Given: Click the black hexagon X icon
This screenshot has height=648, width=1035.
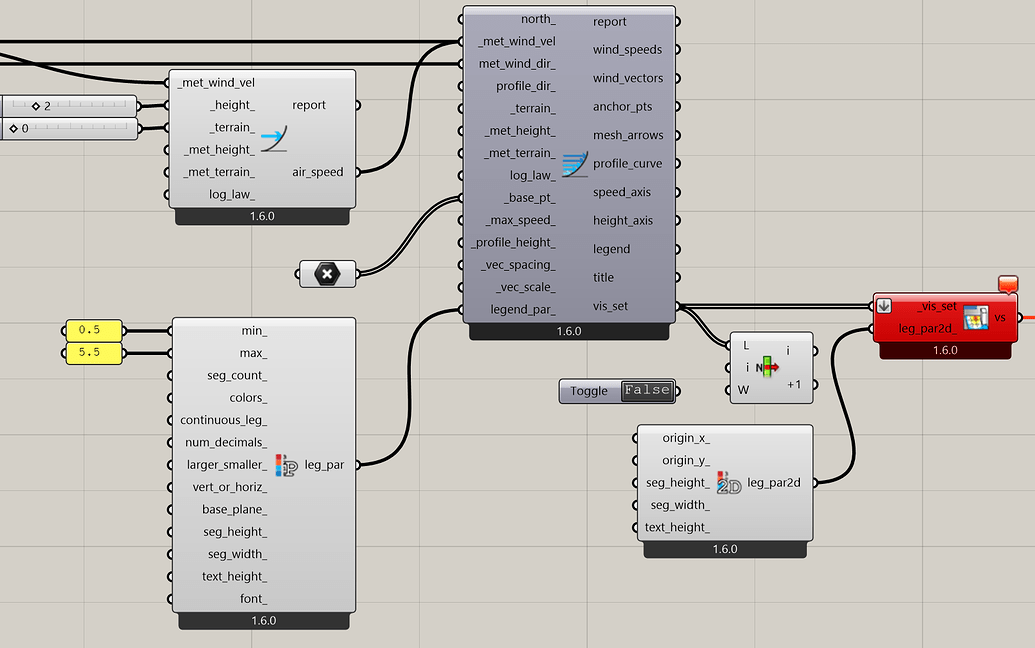Looking at the screenshot, I should click(327, 273).
